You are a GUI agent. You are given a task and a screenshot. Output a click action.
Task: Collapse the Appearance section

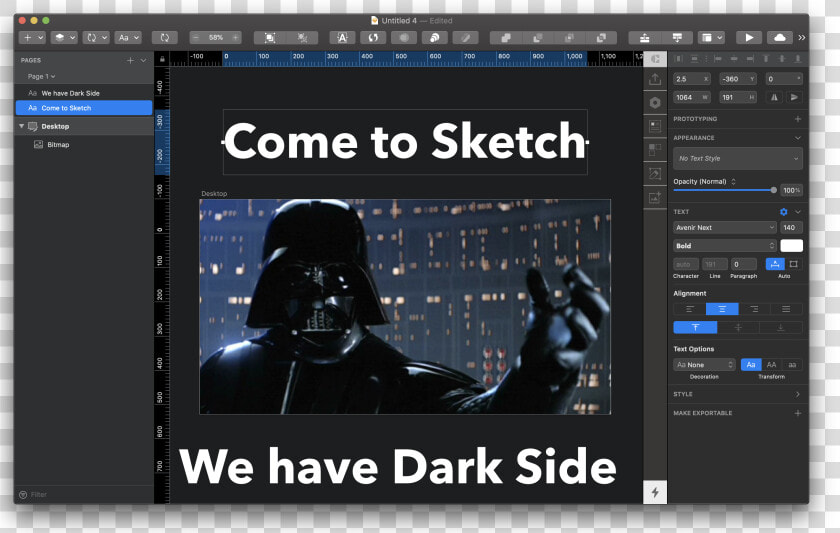(x=798, y=138)
